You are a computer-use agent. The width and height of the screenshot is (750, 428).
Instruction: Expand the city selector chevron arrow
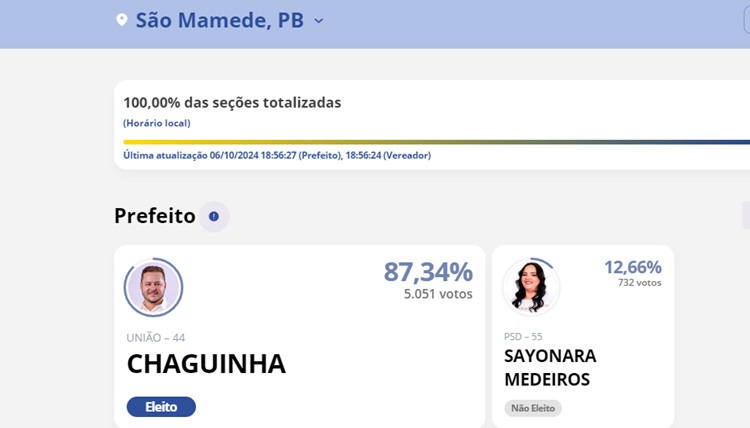319,21
